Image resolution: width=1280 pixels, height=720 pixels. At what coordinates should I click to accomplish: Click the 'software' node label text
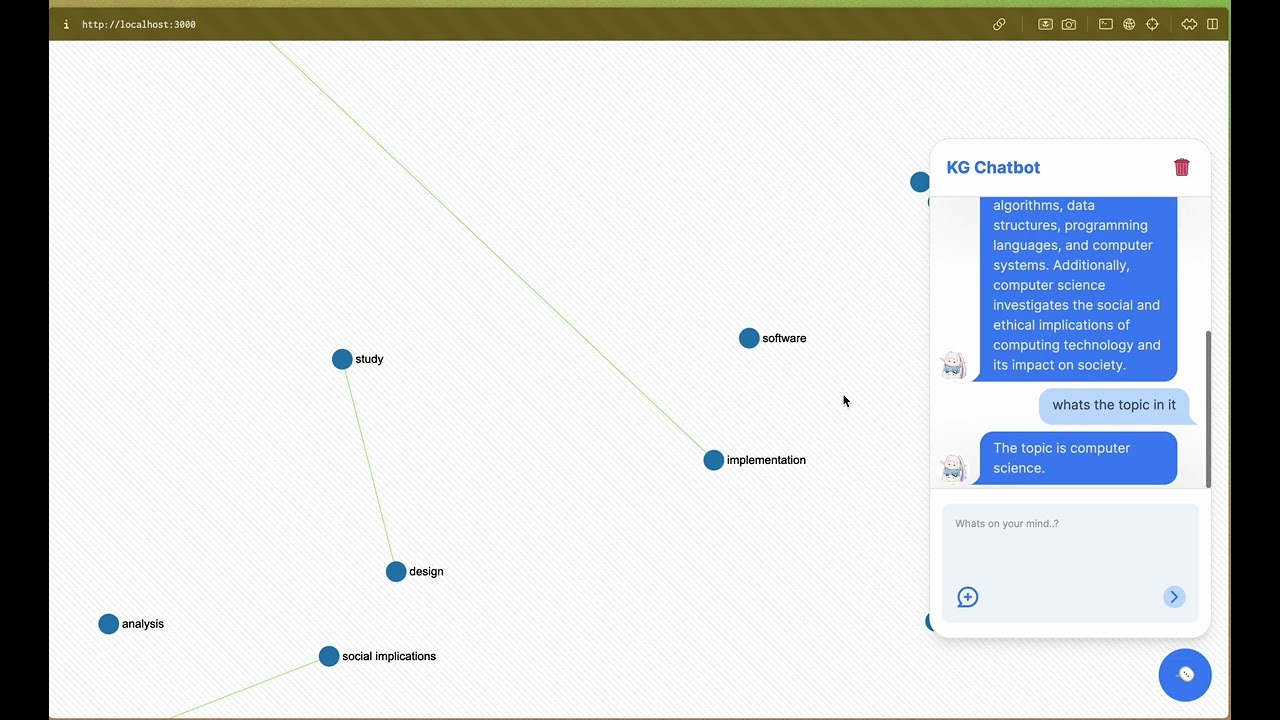pos(784,338)
